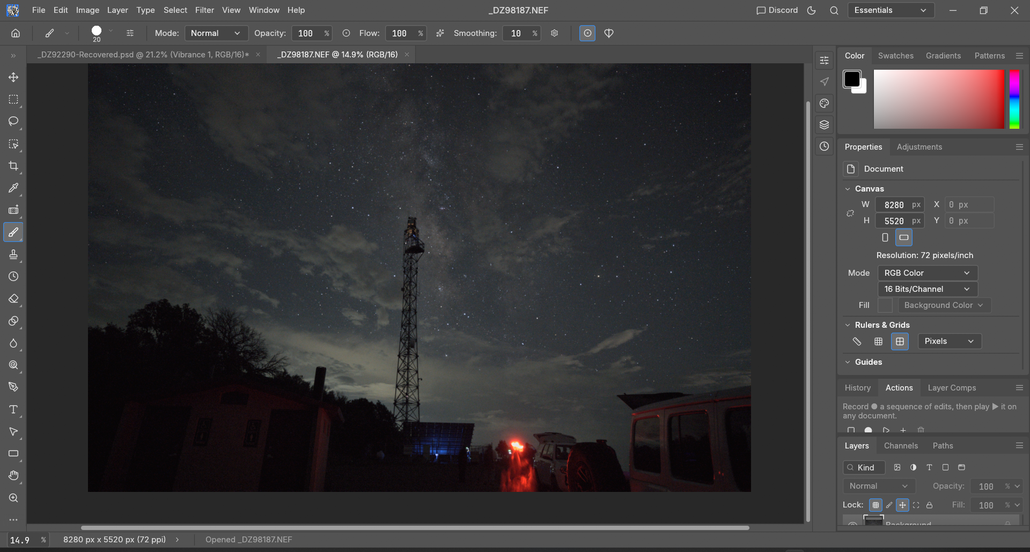Toggle rulers in Rulers & Grids
Image resolution: width=1030 pixels, height=552 pixels.
click(857, 341)
